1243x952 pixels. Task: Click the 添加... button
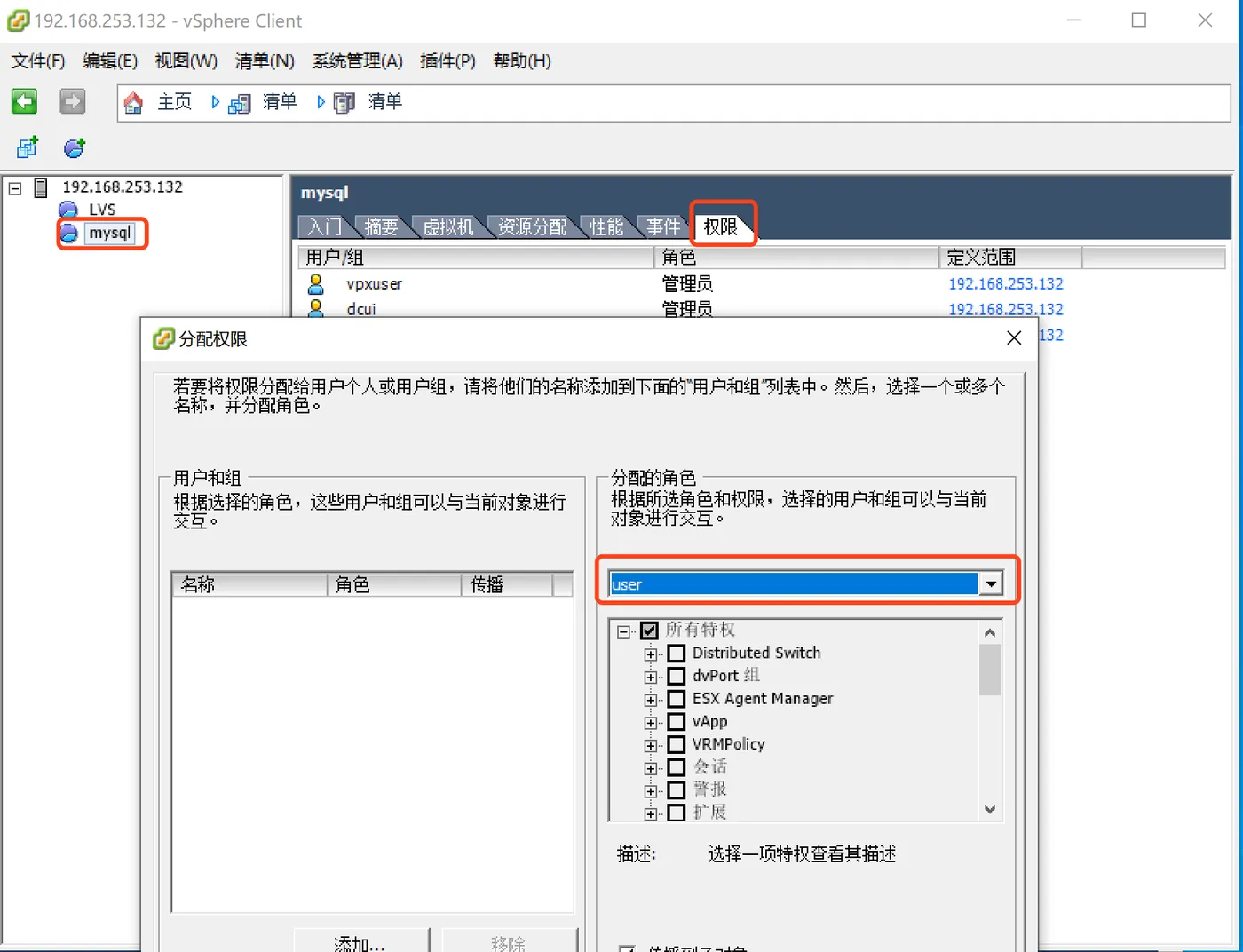360,940
